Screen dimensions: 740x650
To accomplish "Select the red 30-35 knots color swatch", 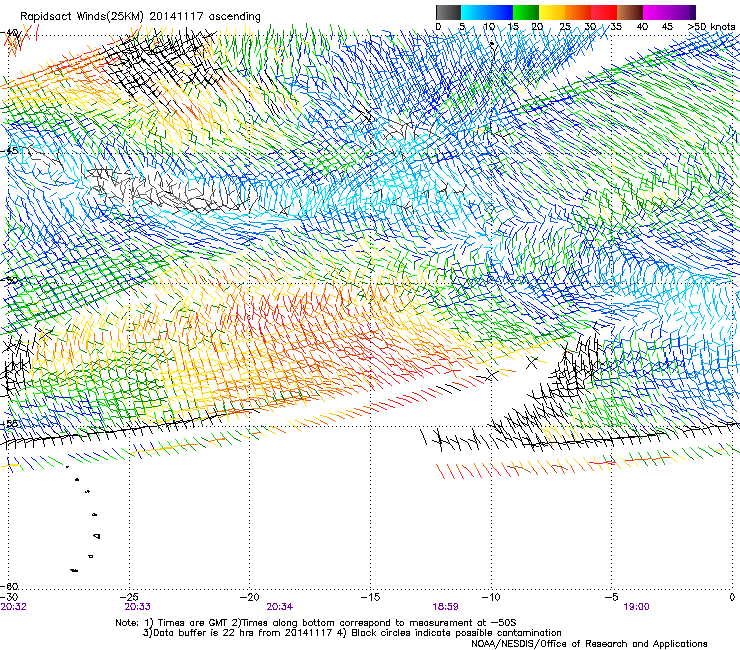I will [x=604, y=12].
